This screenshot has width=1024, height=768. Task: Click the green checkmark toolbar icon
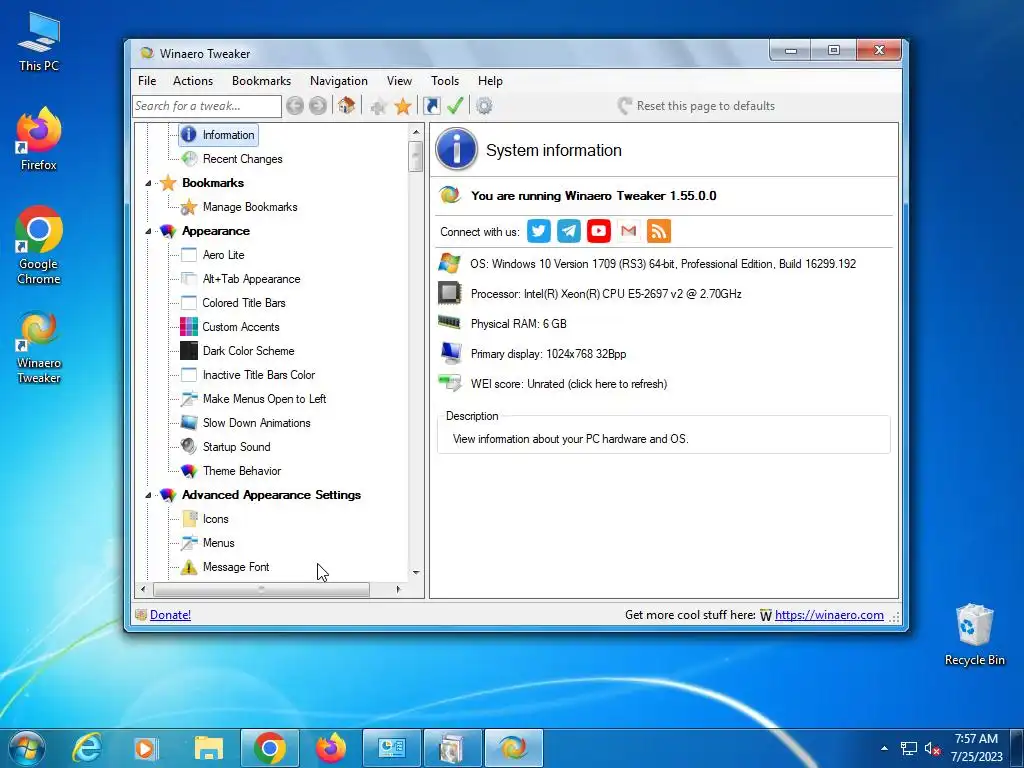click(455, 105)
